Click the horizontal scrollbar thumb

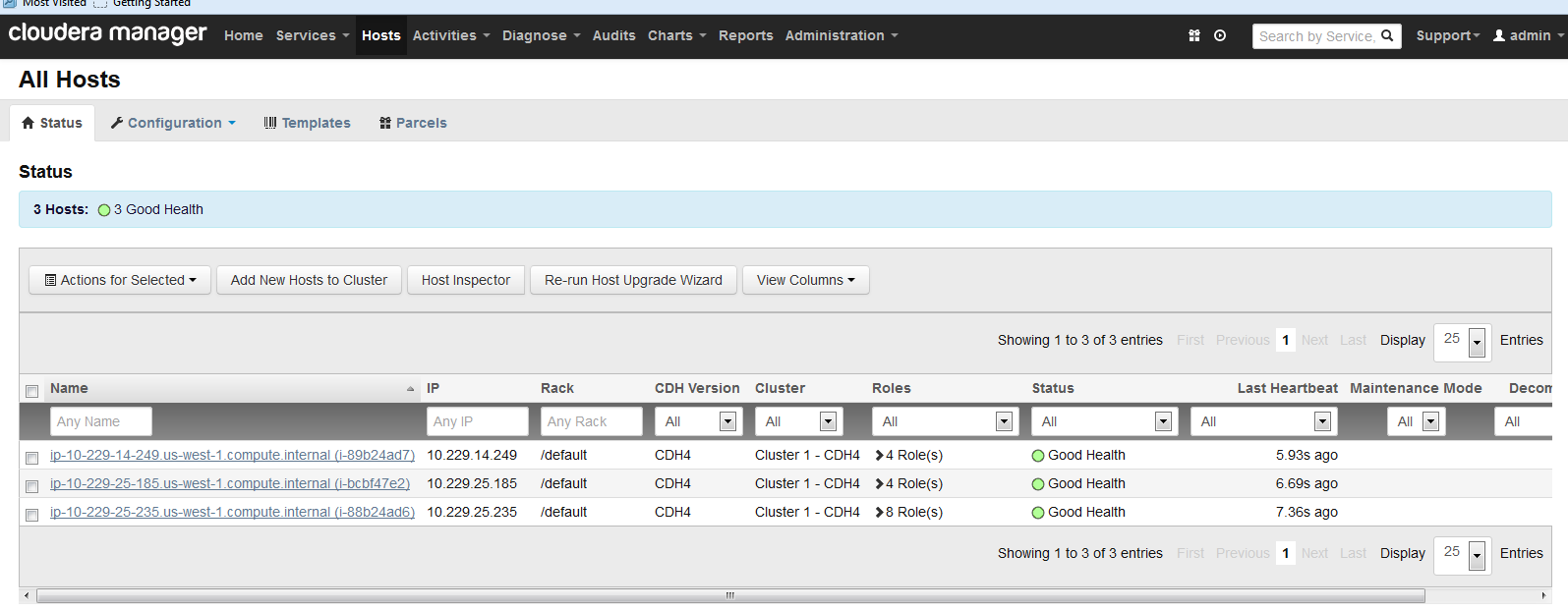(730, 595)
